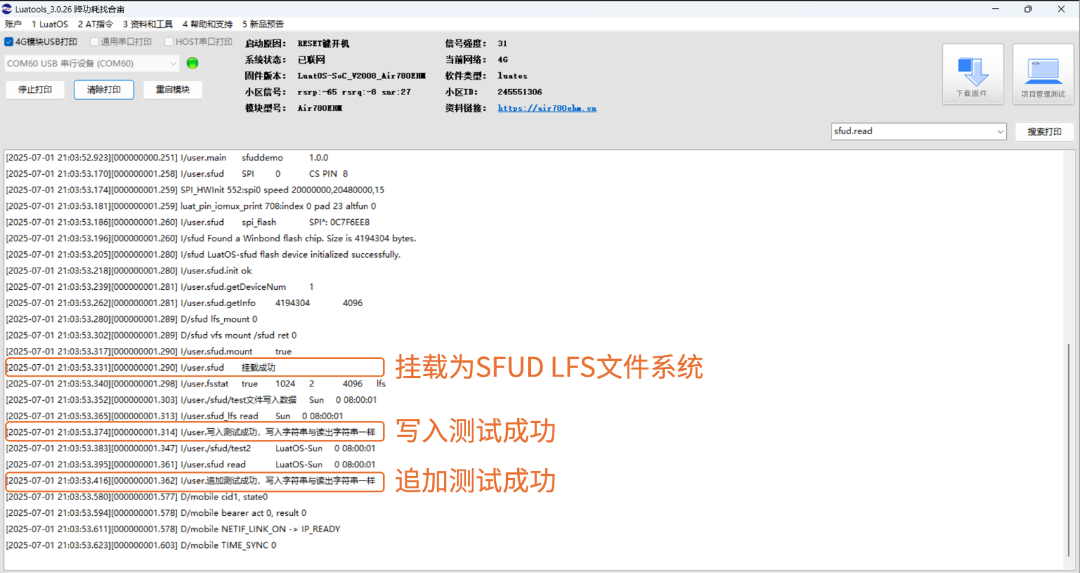Click log line 'D/sfud lfs_mount 0'
This screenshot has width=1080, height=573.
coord(132,319)
